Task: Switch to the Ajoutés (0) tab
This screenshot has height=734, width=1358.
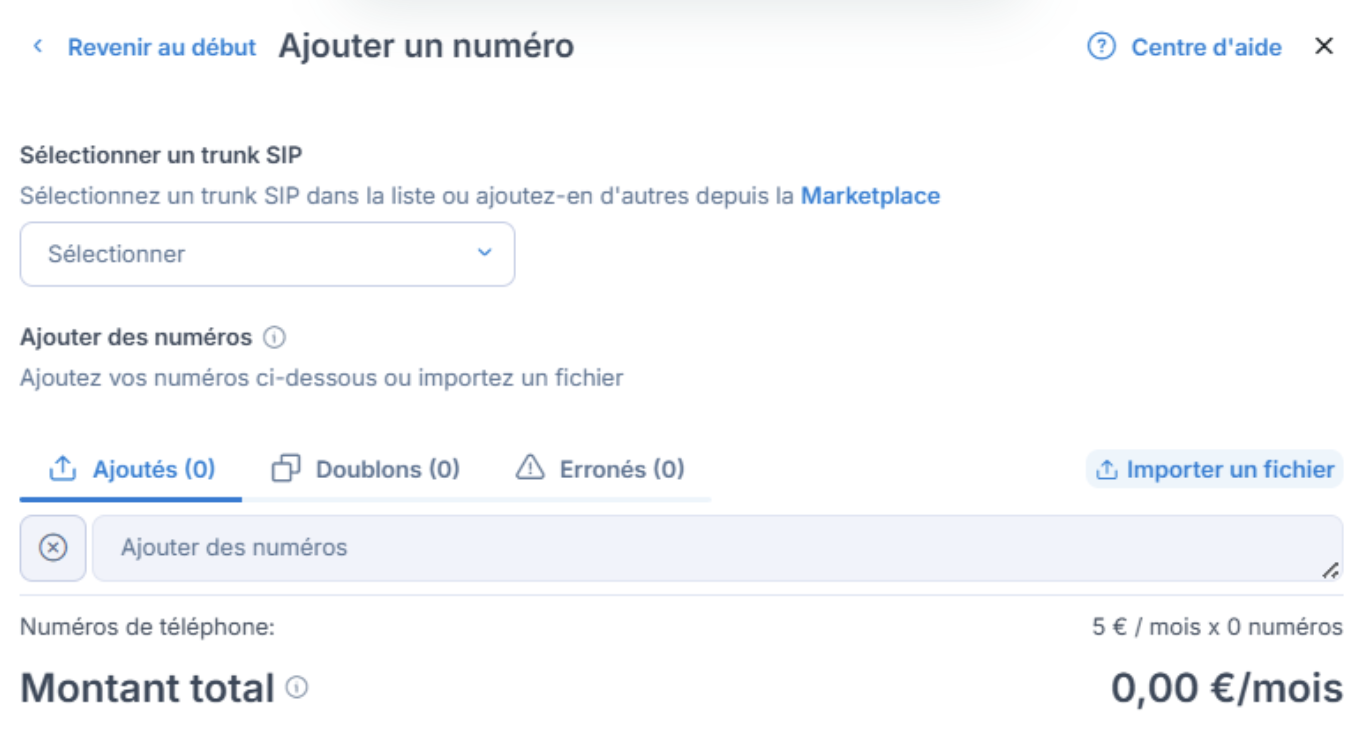Action: coord(153,469)
